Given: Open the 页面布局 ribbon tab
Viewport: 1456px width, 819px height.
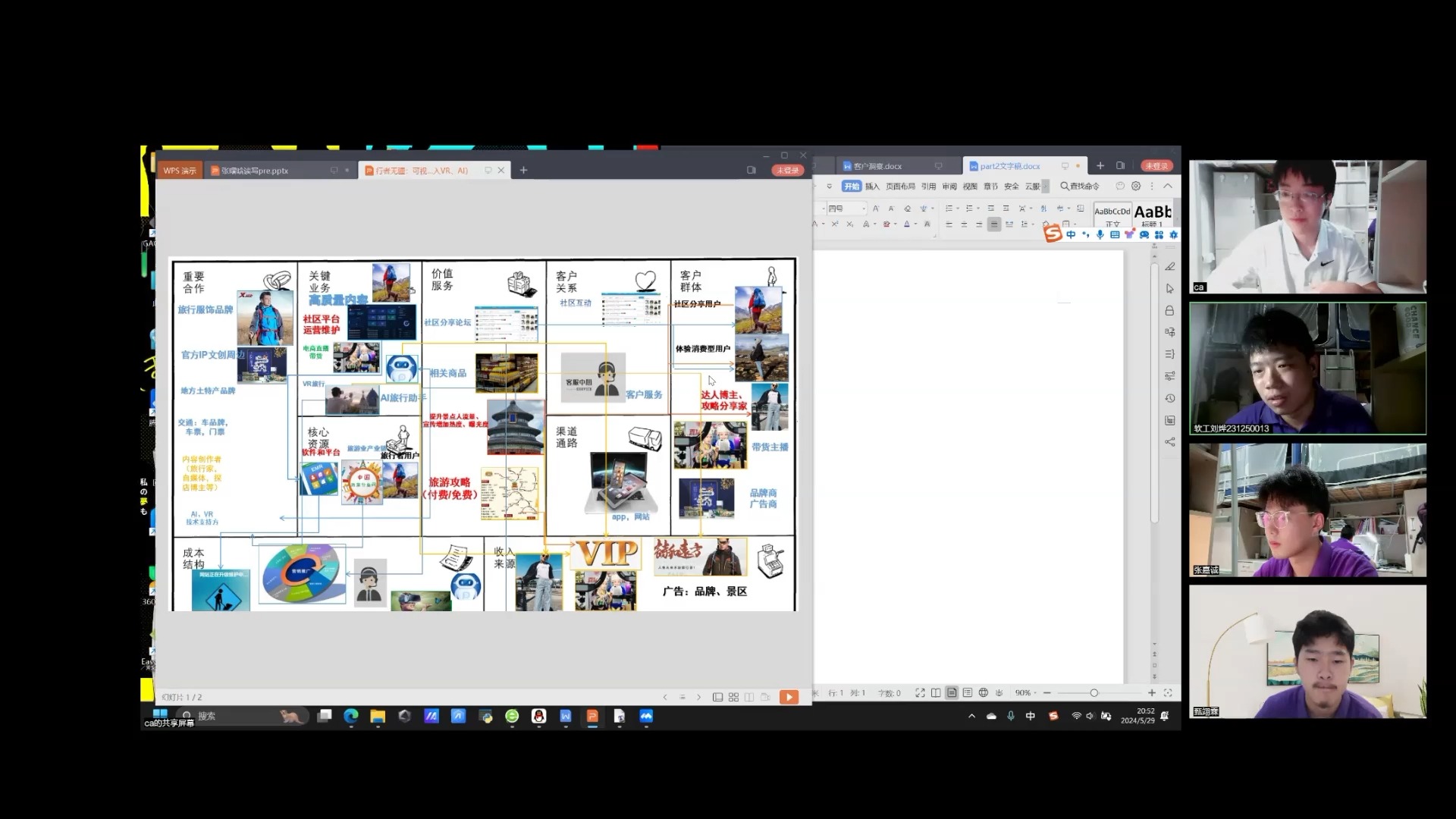Looking at the screenshot, I should click(900, 186).
